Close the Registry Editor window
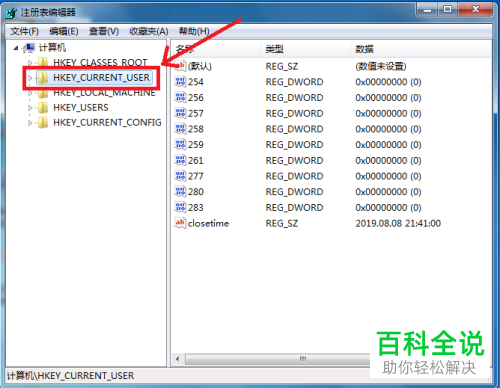The image size is (500, 388). [475, 10]
